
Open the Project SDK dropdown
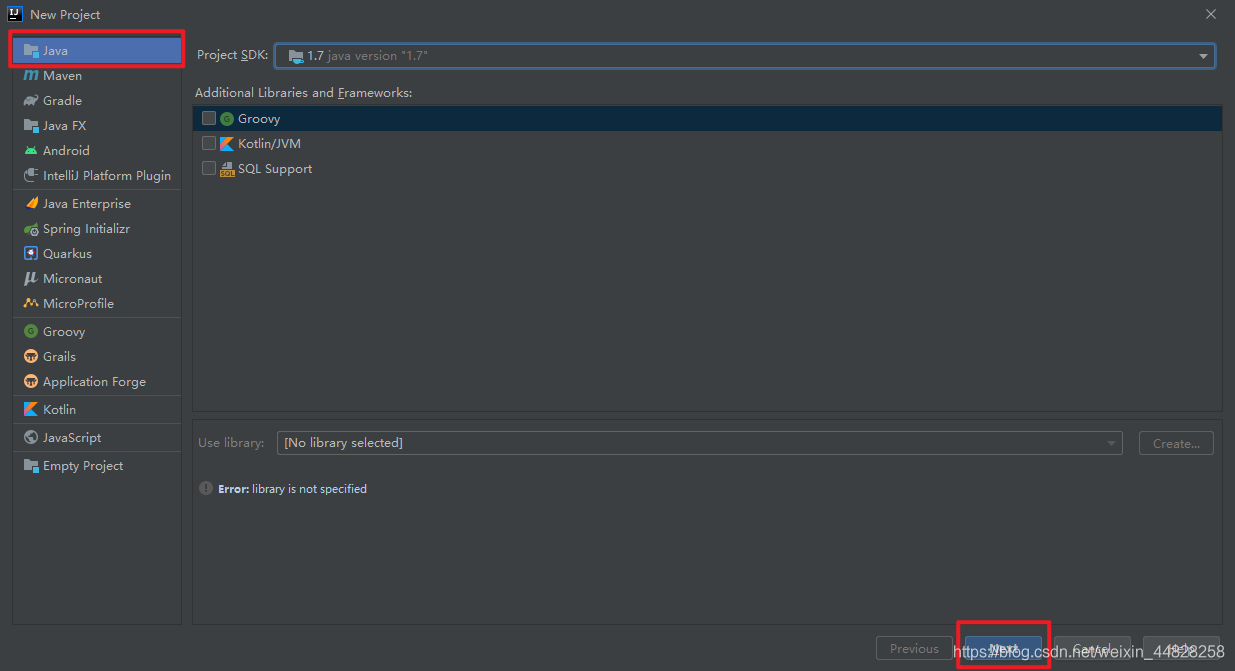(x=745, y=56)
